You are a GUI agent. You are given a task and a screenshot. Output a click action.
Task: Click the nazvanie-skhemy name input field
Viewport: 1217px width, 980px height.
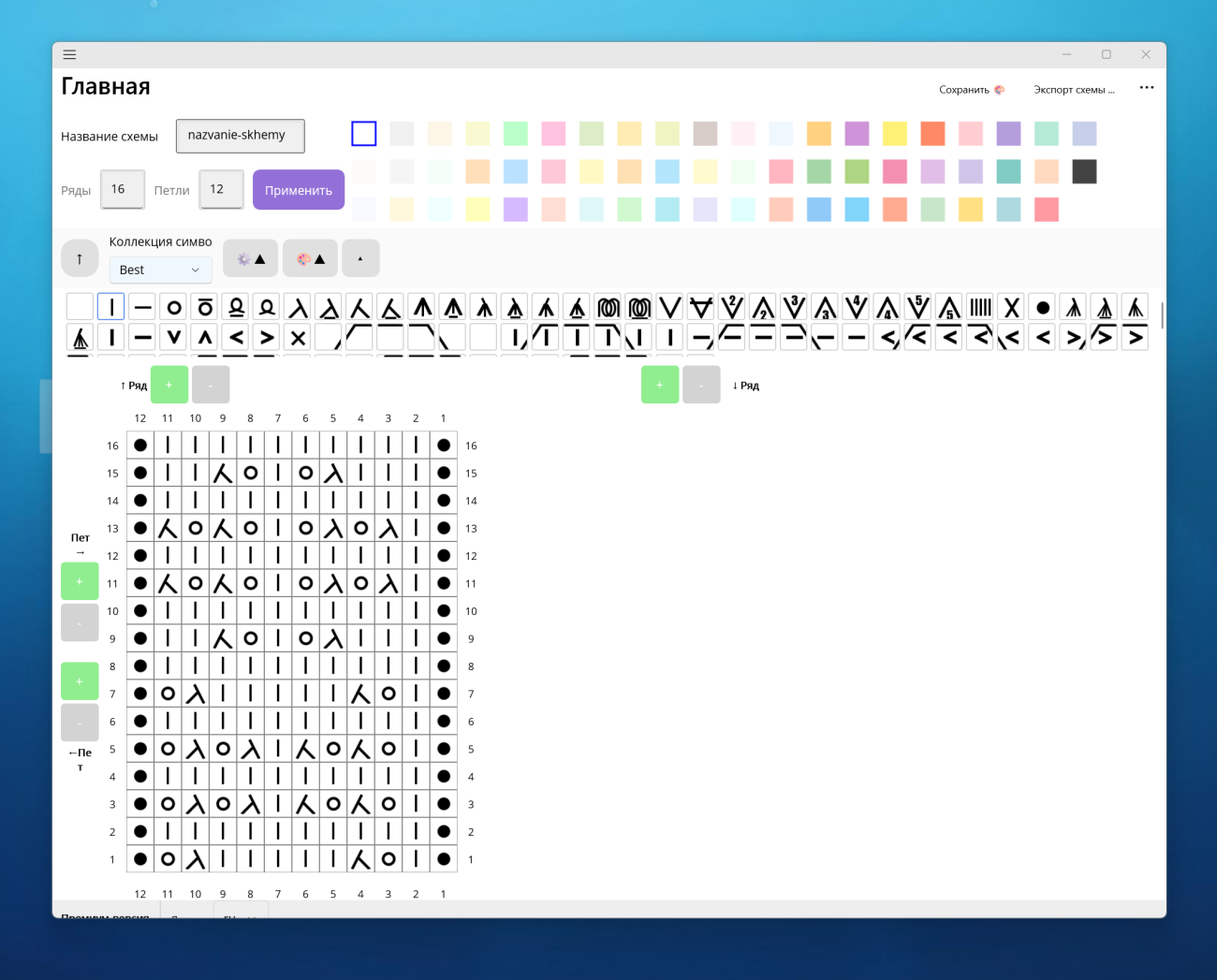[x=240, y=135]
